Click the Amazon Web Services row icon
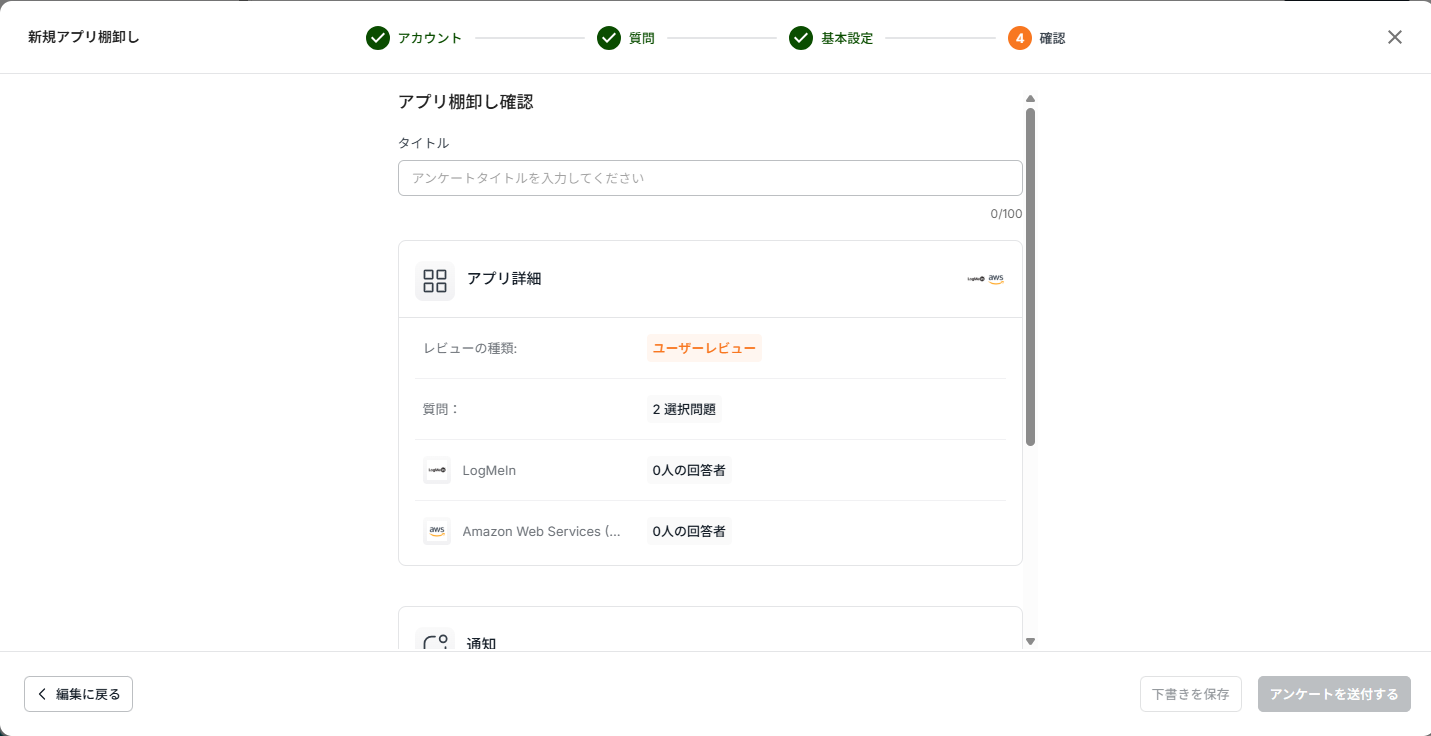The width and height of the screenshot is (1431, 736). pyautogui.click(x=437, y=531)
